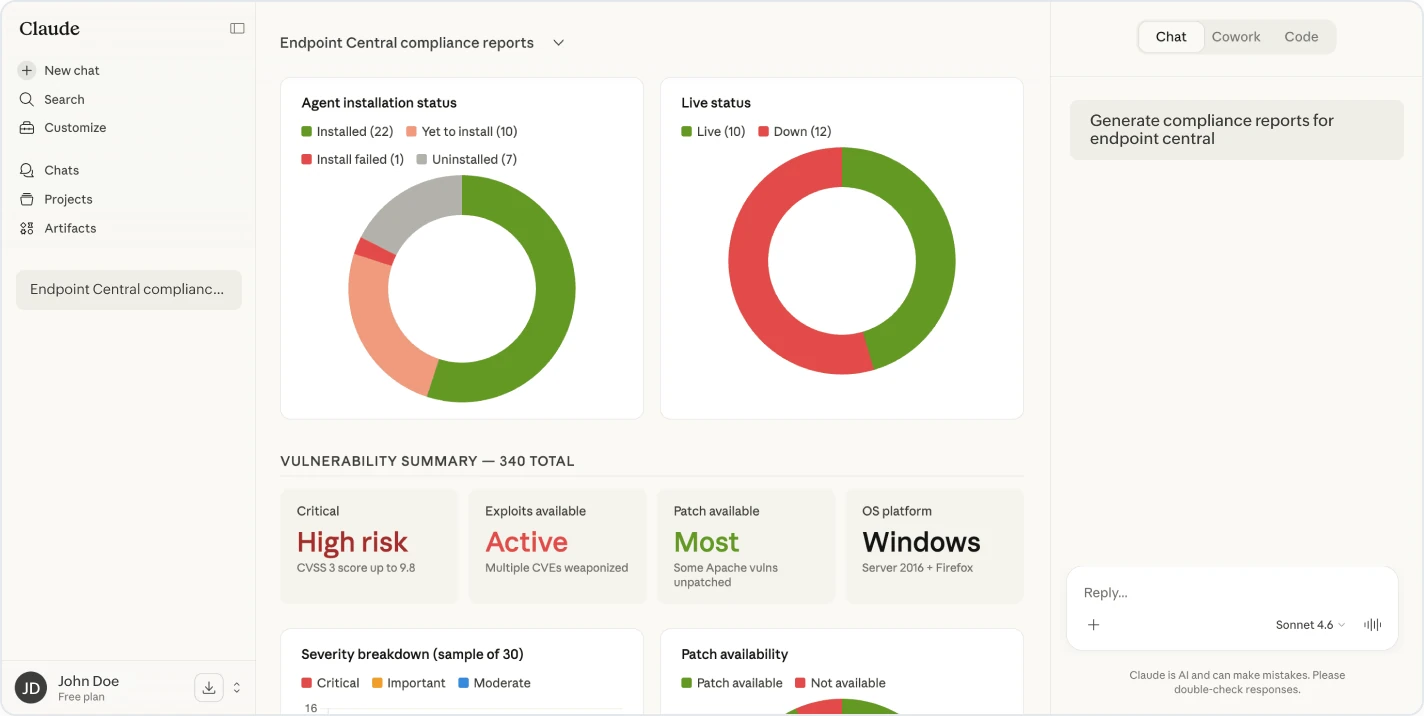This screenshot has width=1424, height=716.
Task: Toggle the Install failed (1) legend entry
Action: pyautogui.click(x=352, y=159)
